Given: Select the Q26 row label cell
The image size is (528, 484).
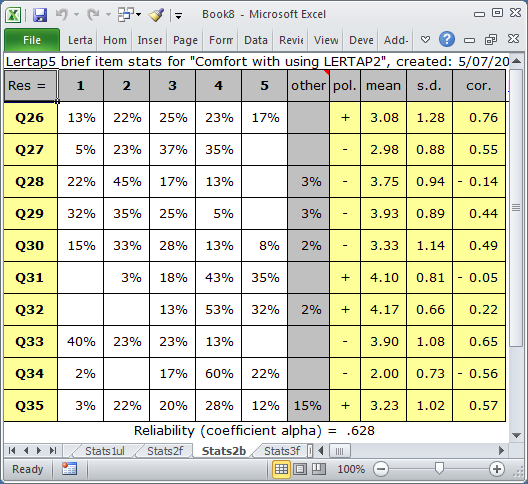Looking at the screenshot, I should (x=30, y=118).
